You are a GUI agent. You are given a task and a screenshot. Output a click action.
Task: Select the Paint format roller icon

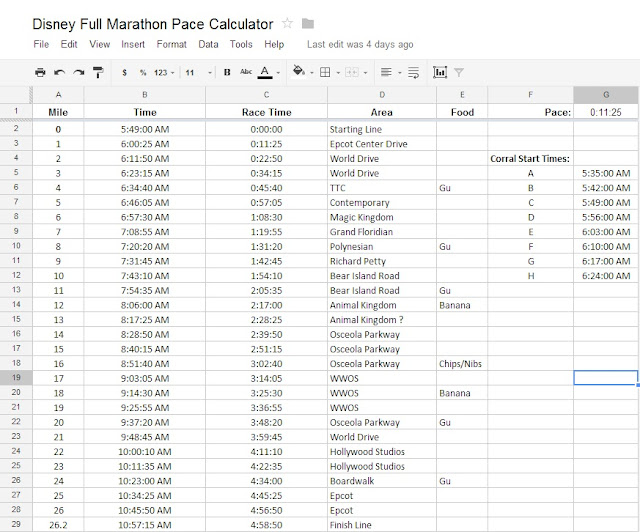point(98,72)
